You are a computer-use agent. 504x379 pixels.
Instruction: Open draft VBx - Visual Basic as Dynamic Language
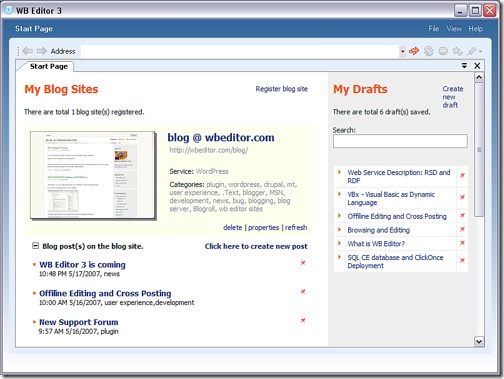click(x=391, y=198)
